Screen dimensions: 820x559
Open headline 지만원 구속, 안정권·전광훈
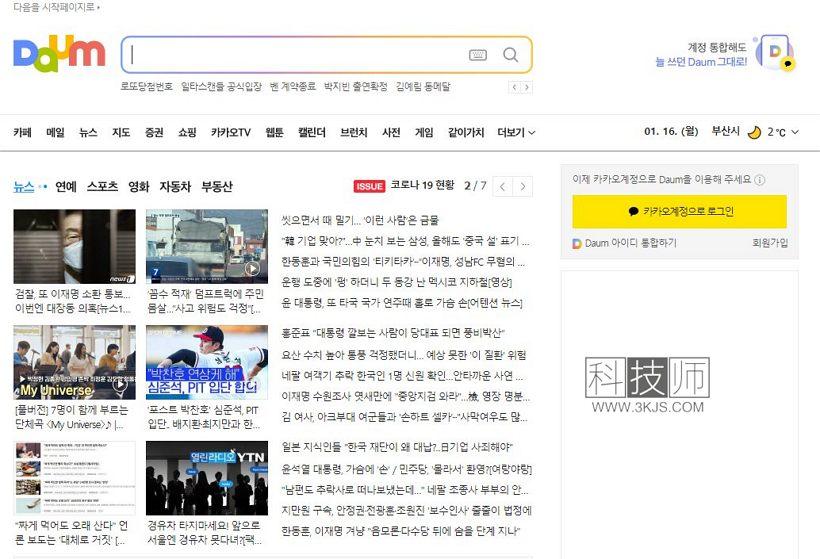pos(406,510)
